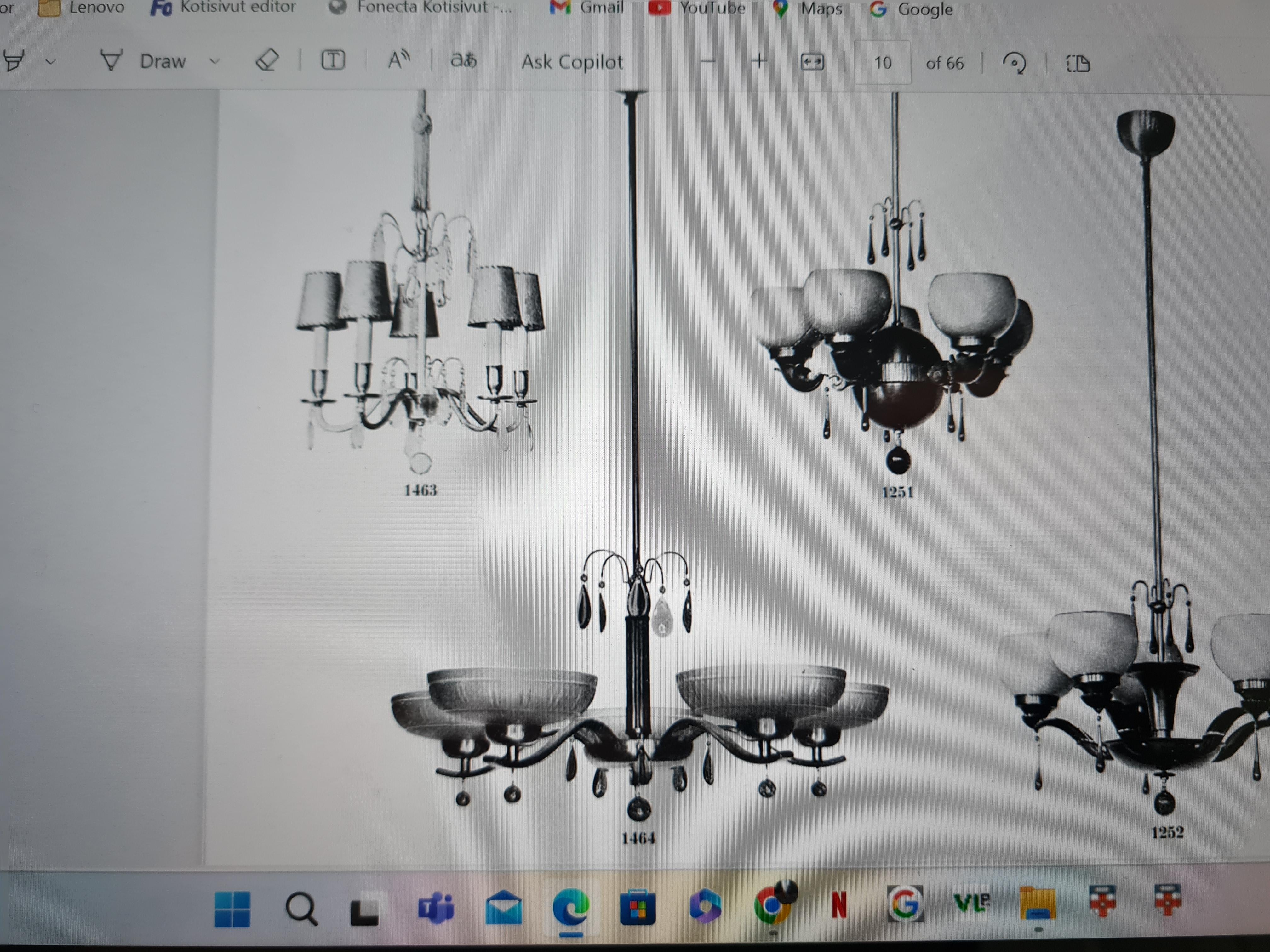Click the caption text 1464
Image resolution: width=1270 pixels, height=952 pixels.
(x=638, y=838)
